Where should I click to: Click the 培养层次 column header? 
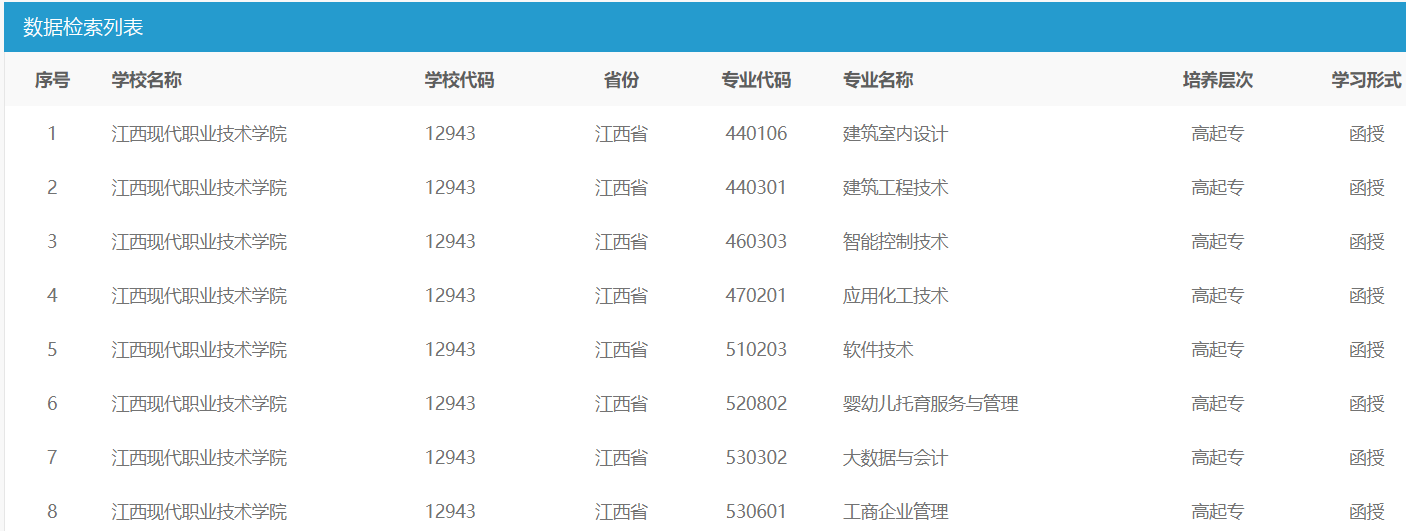point(1217,80)
